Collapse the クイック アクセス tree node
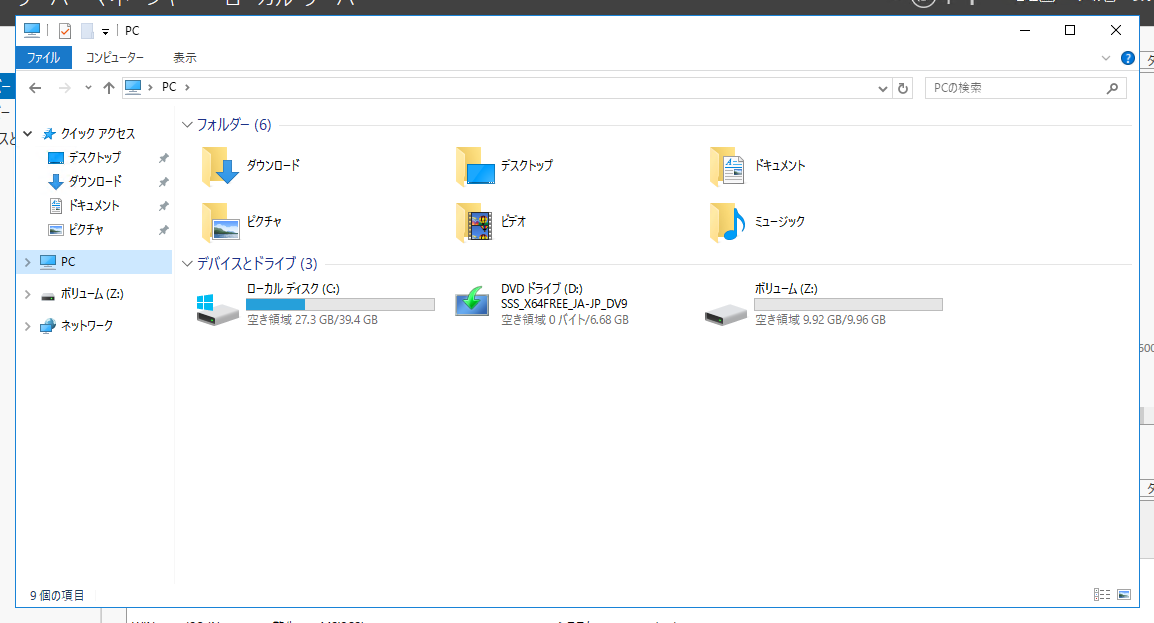Screen dimensions: 1154x623 point(28,134)
